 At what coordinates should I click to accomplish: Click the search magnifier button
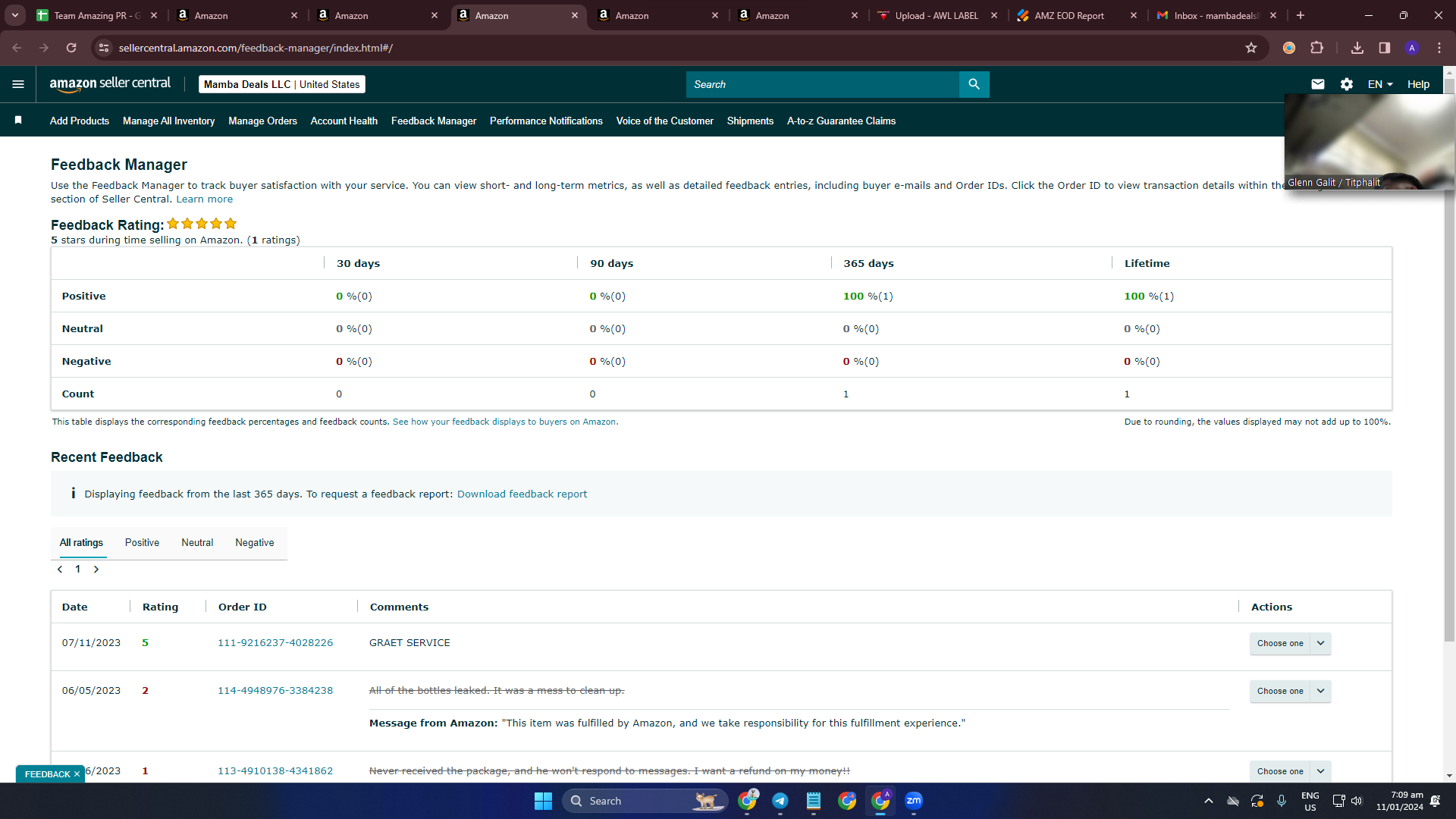[x=974, y=84]
